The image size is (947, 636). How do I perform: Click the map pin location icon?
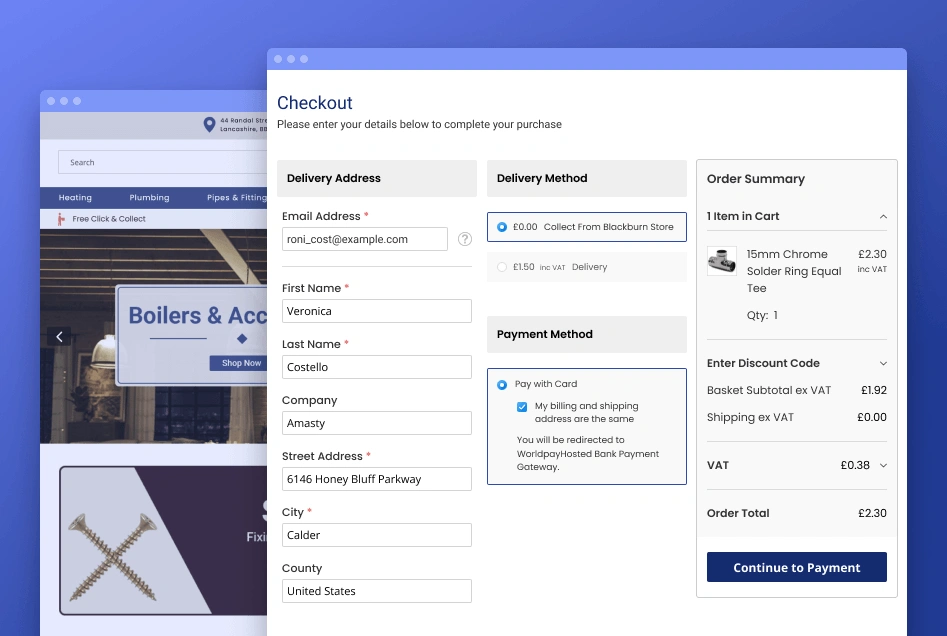click(x=209, y=125)
